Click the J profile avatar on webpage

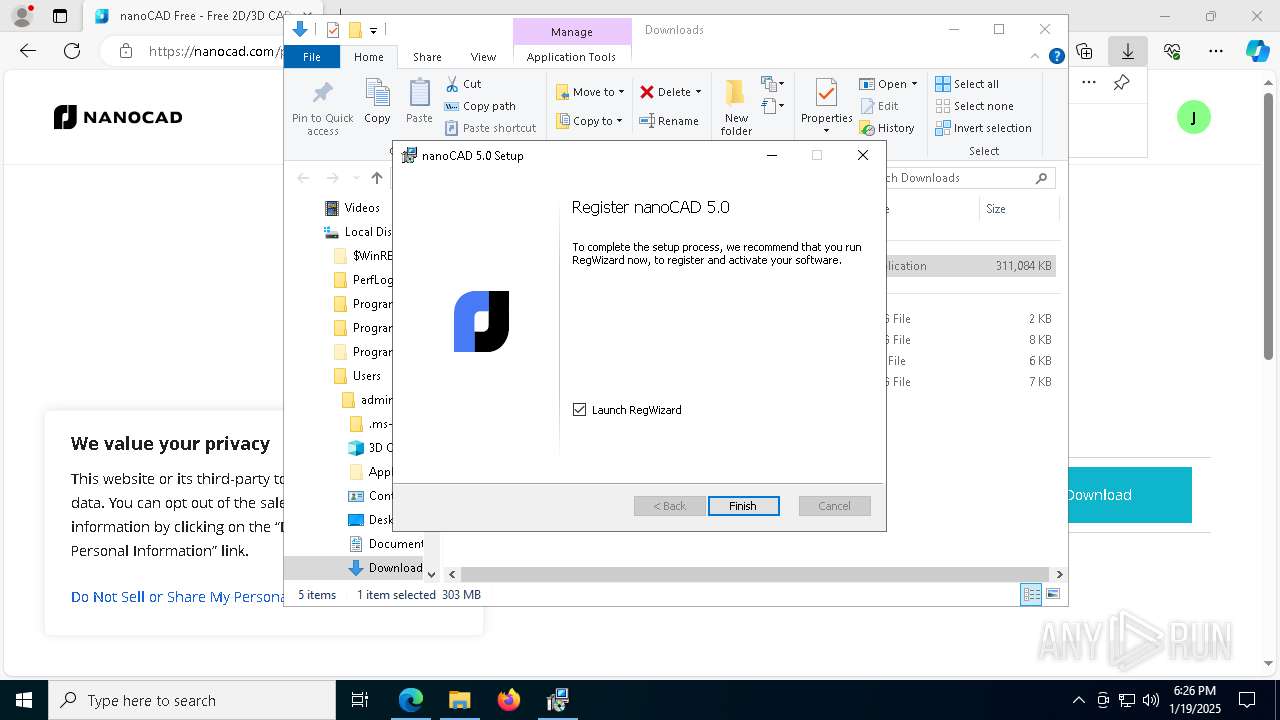point(1193,117)
